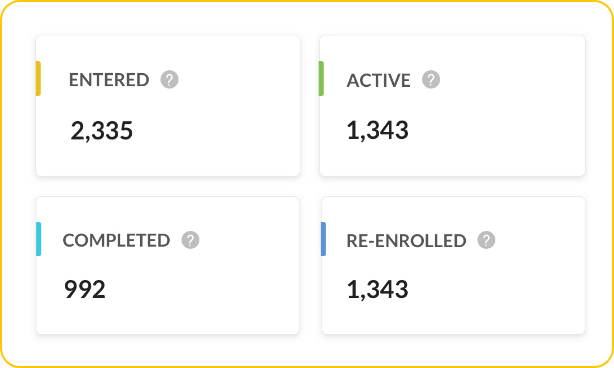Select the RE-ENROLLED stat card background
This screenshot has width=614, height=368.
point(453,265)
